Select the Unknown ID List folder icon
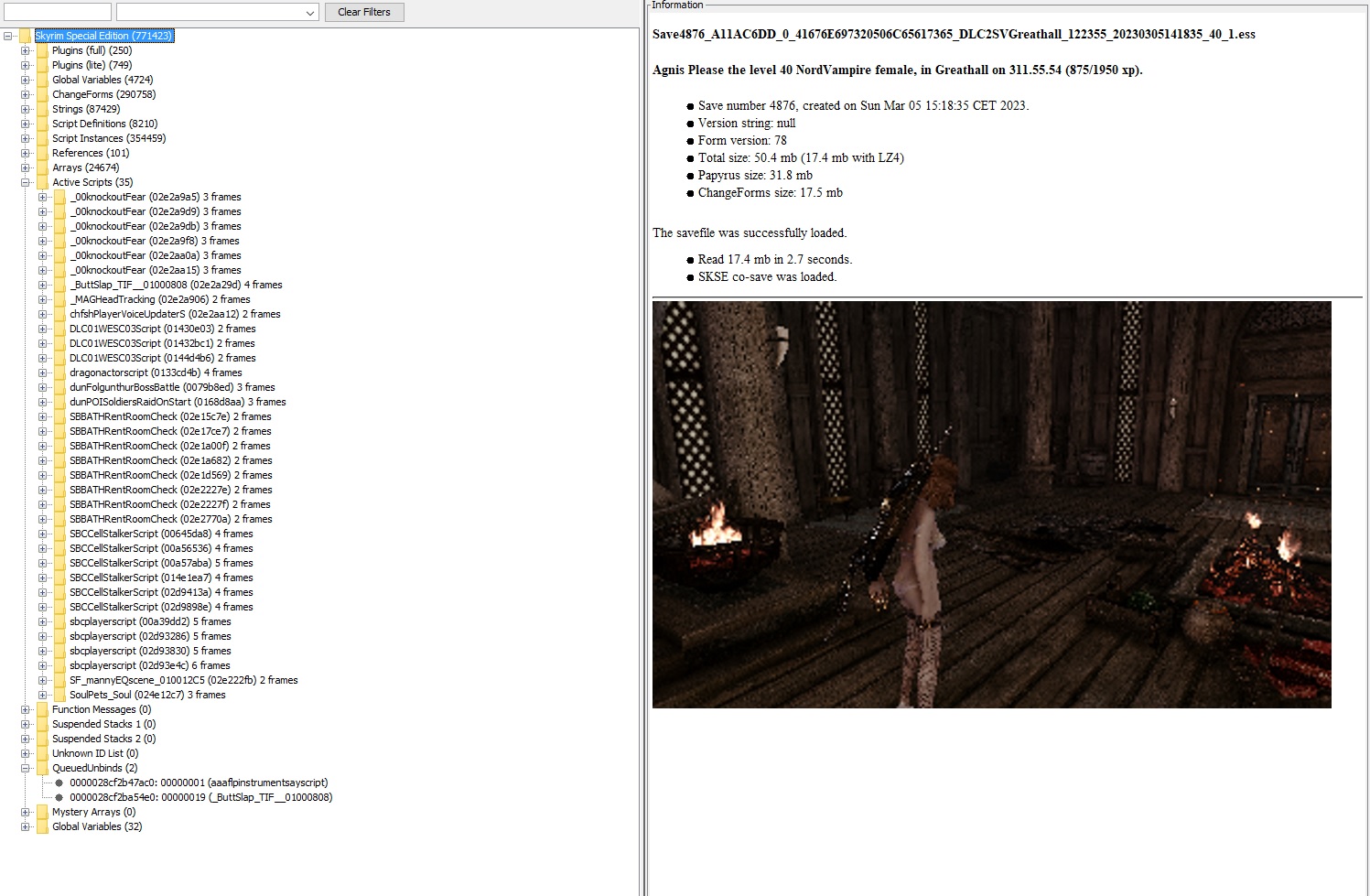Viewport: 1370px width, 896px height. [42, 753]
